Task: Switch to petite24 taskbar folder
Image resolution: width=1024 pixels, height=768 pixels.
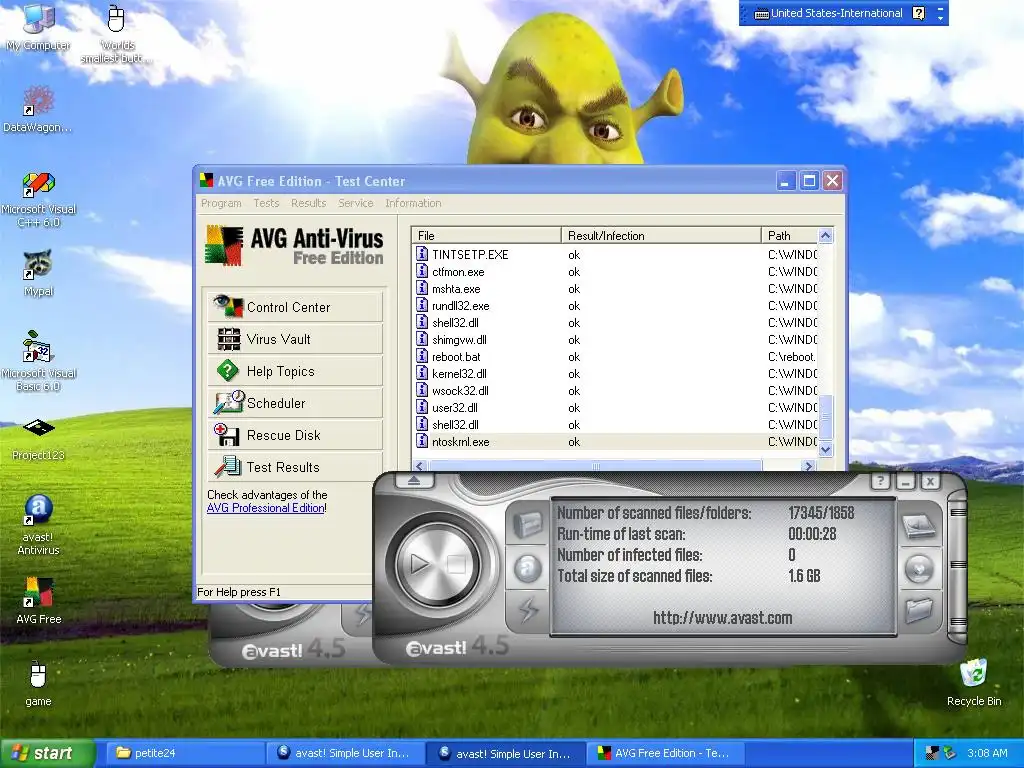Action: point(183,753)
